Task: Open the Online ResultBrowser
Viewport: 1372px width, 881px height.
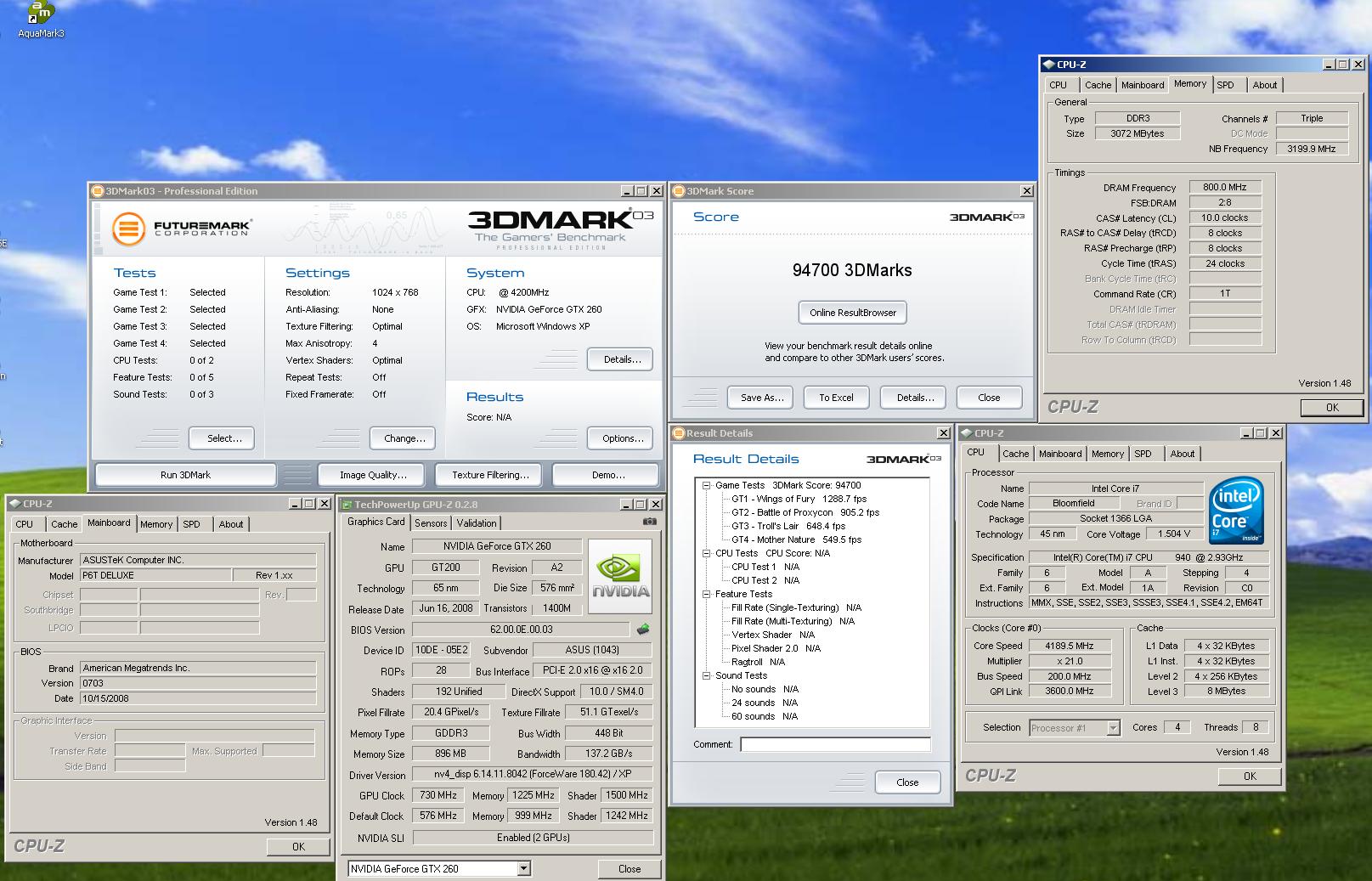Action: click(x=853, y=313)
